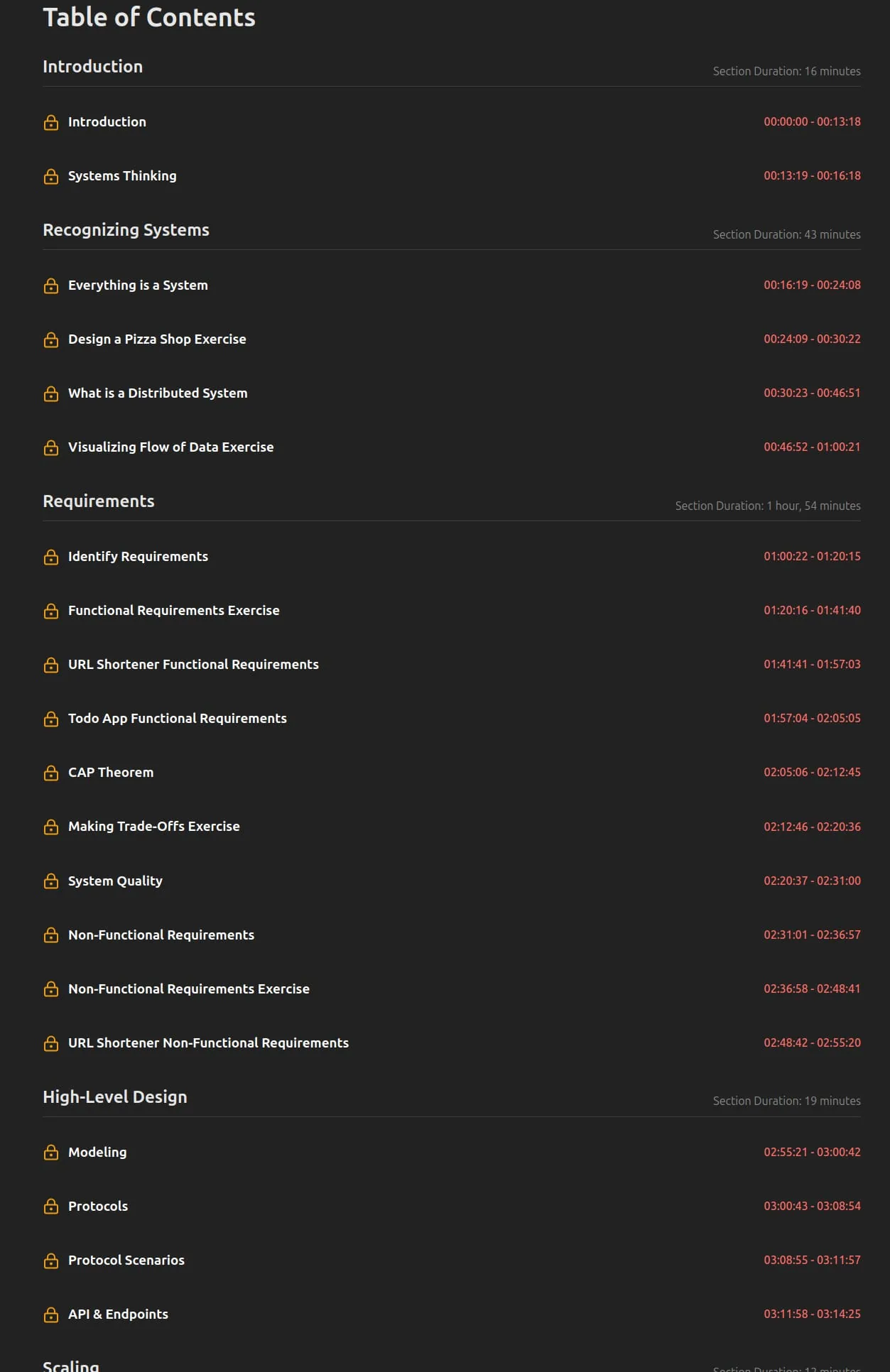Select the High-Level Design section heading

[115, 1097]
